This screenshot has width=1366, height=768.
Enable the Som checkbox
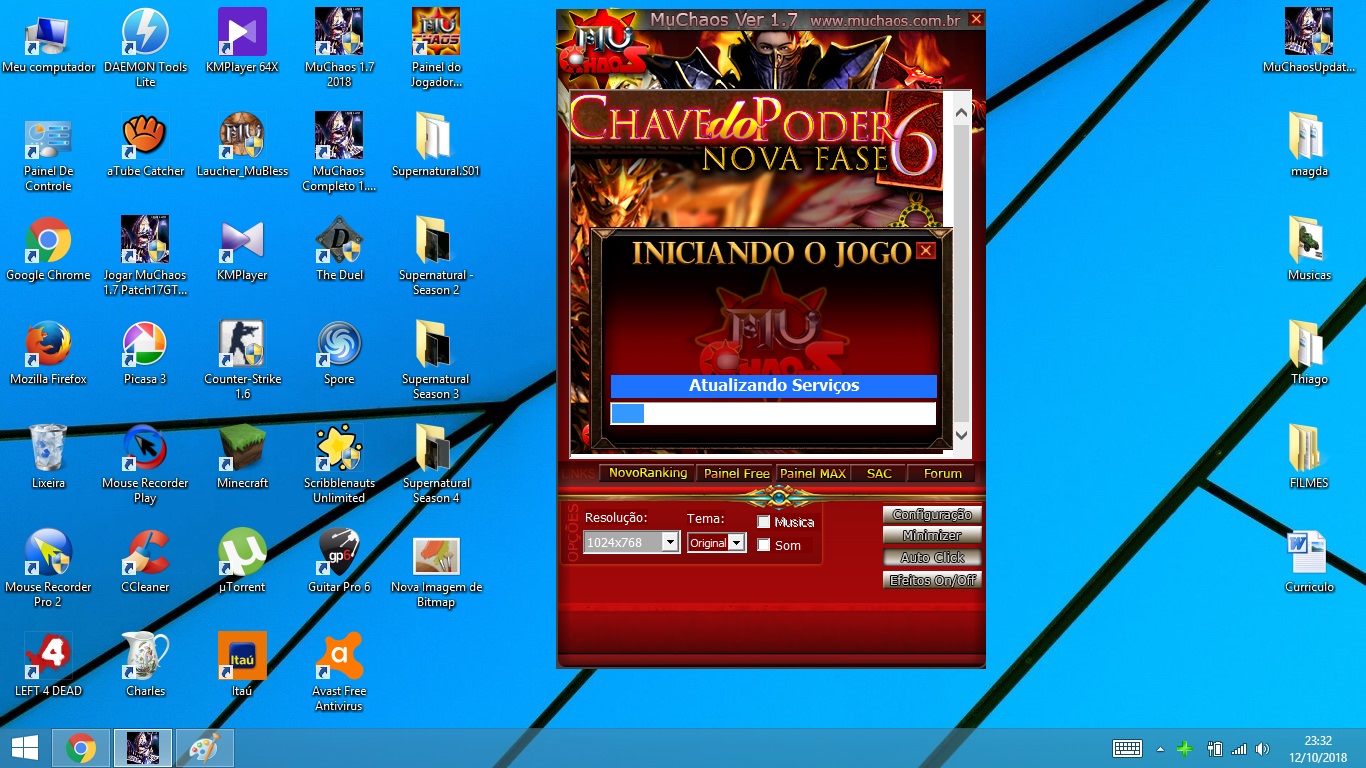(x=764, y=545)
